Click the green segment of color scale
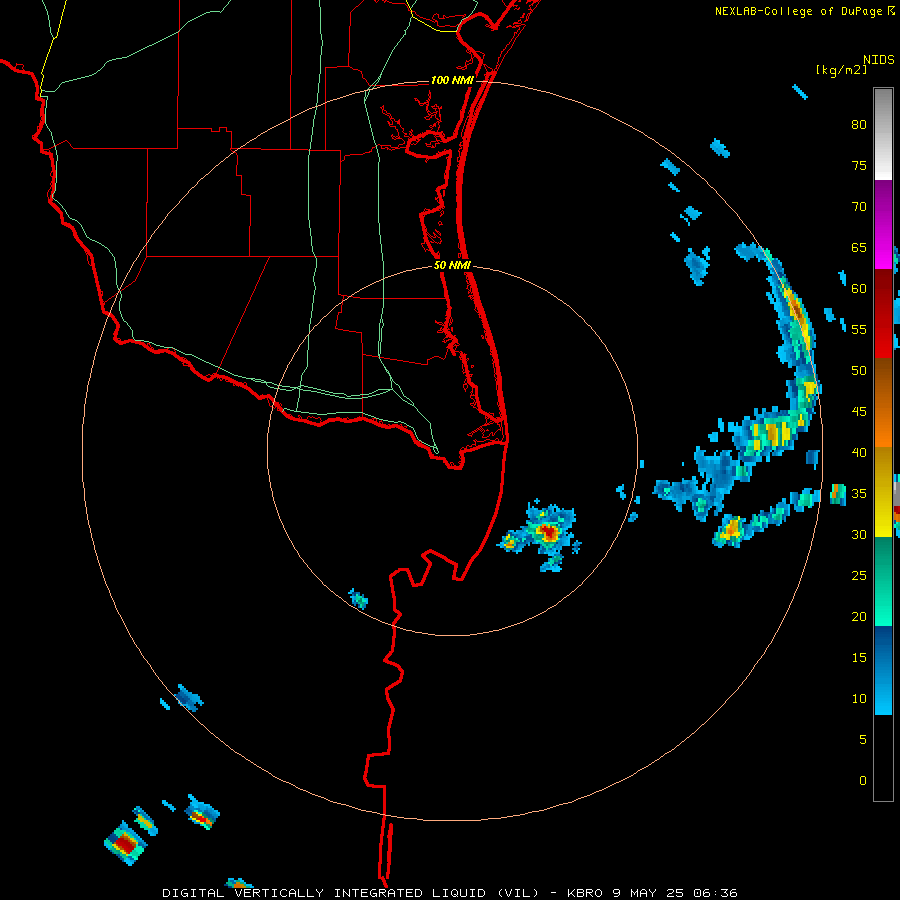 click(x=883, y=581)
